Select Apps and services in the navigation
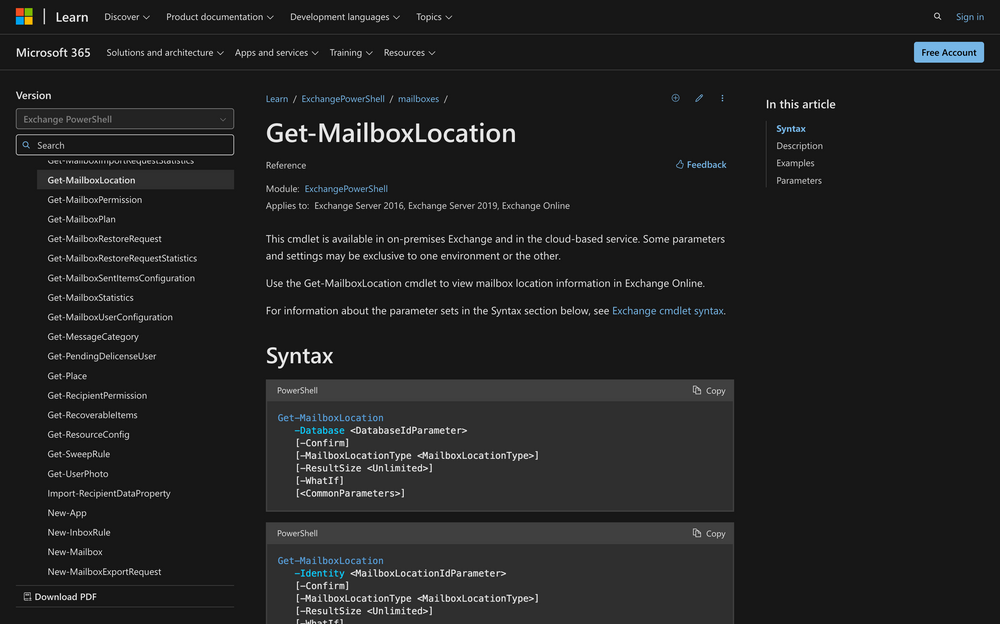 [277, 52]
